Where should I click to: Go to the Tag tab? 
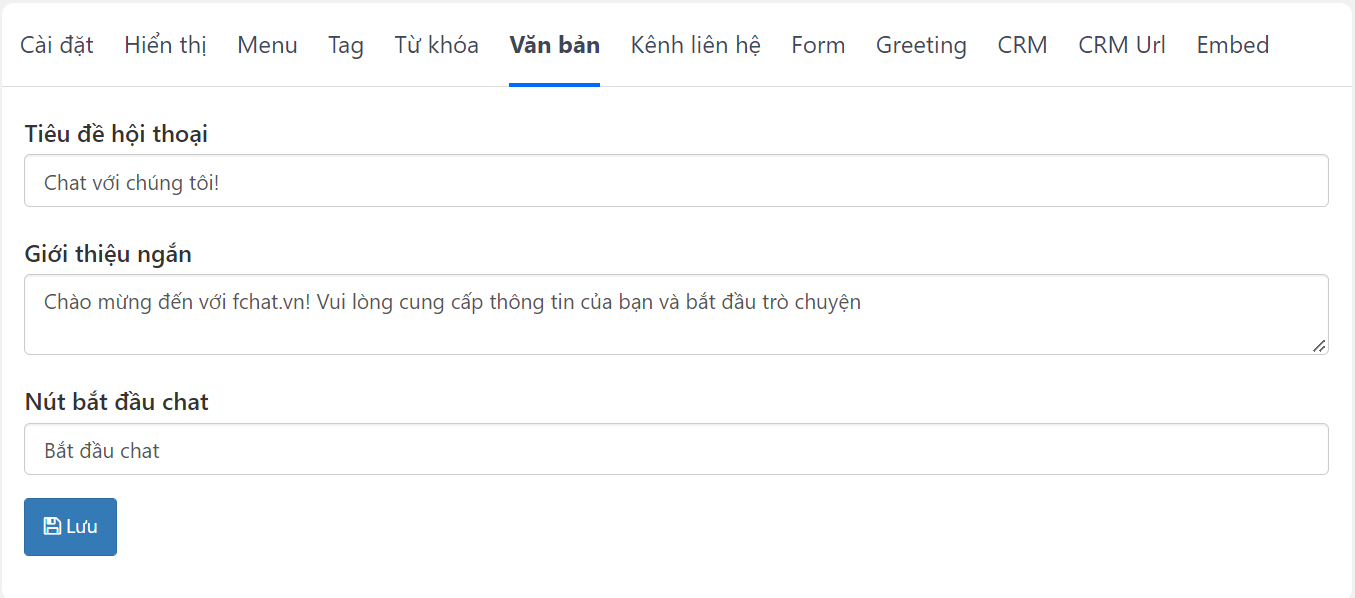pyautogui.click(x=346, y=45)
